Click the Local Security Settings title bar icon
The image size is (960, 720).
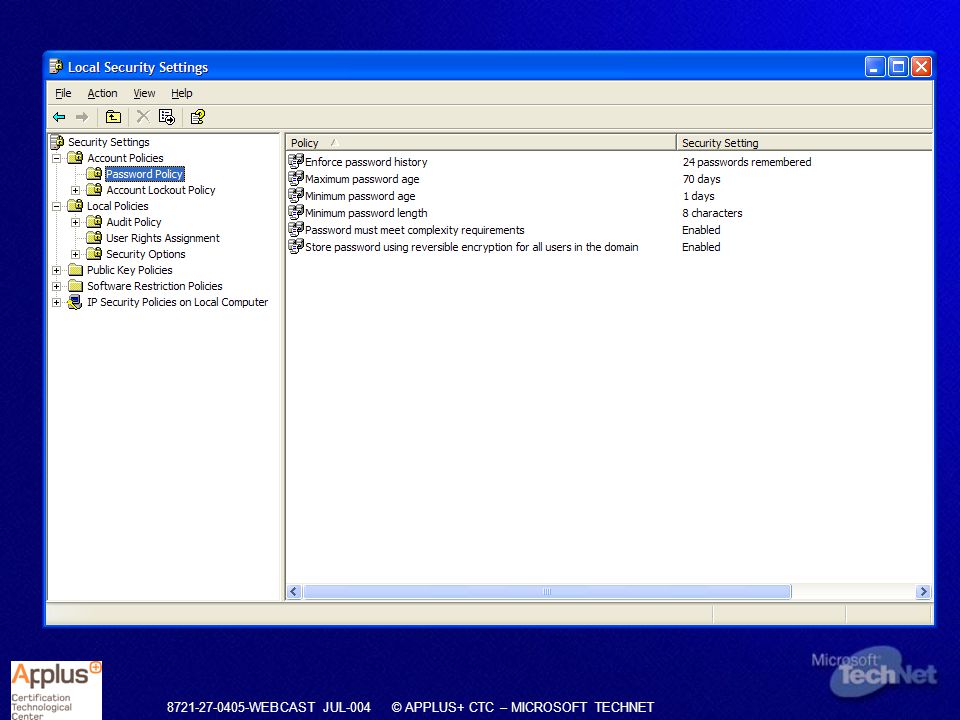click(x=56, y=66)
